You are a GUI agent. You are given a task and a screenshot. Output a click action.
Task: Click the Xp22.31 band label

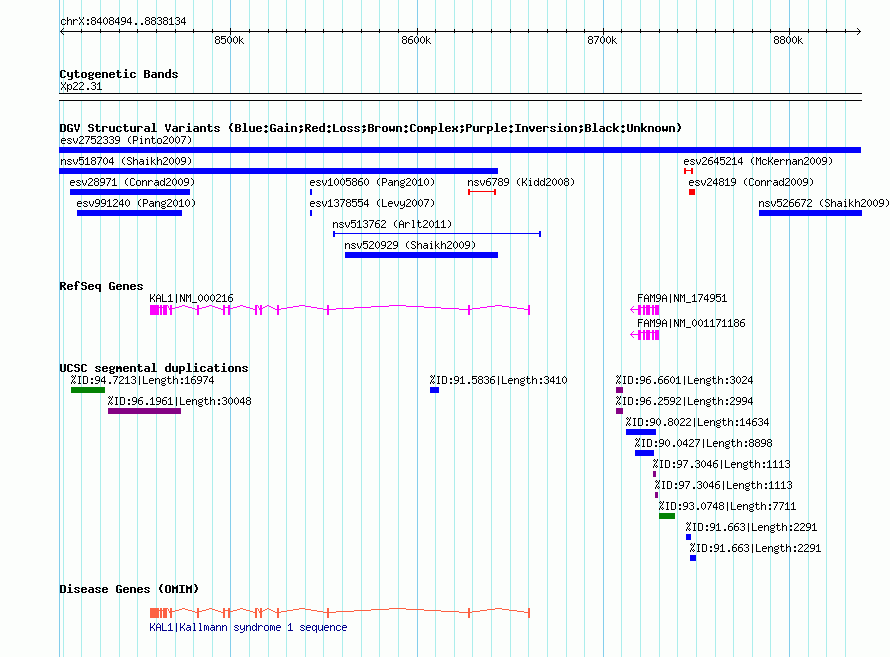coord(81,86)
